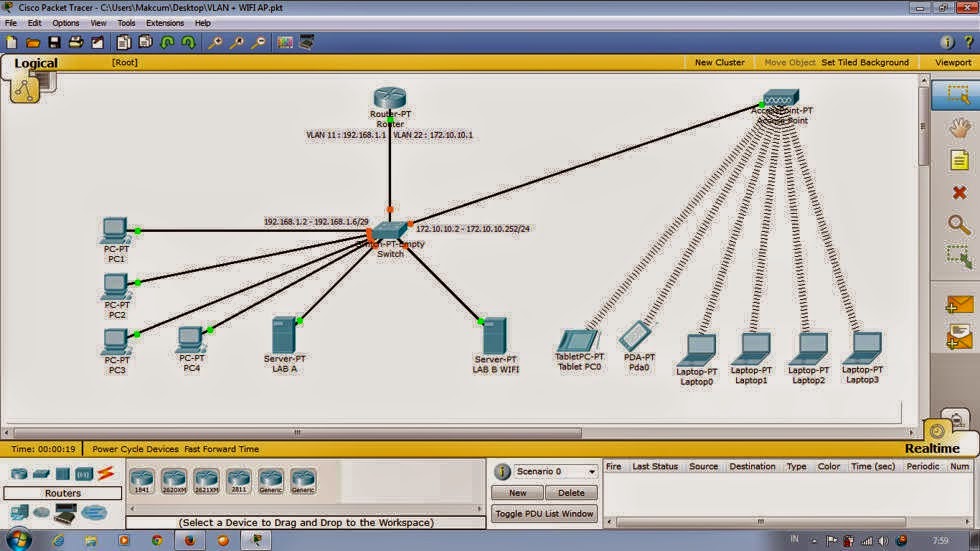This screenshot has width=980, height=551.
Task: Open the View menu
Action: [x=98, y=23]
